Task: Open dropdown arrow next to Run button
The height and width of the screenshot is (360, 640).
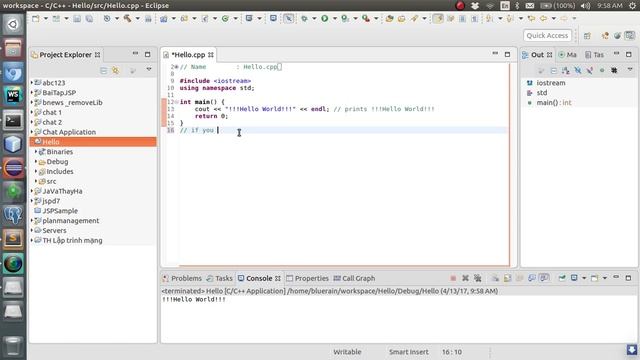Action: [x=334, y=18]
